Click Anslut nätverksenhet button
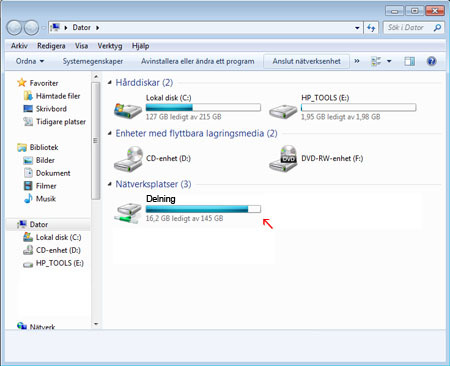The width and height of the screenshot is (450, 366). 306,61
